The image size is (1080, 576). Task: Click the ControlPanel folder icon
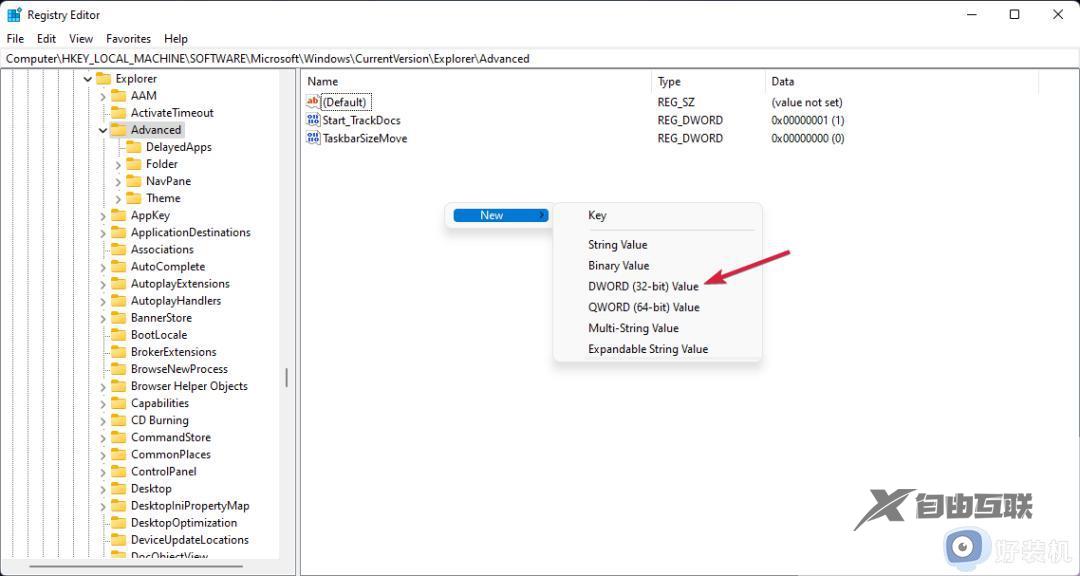[x=118, y=472]
